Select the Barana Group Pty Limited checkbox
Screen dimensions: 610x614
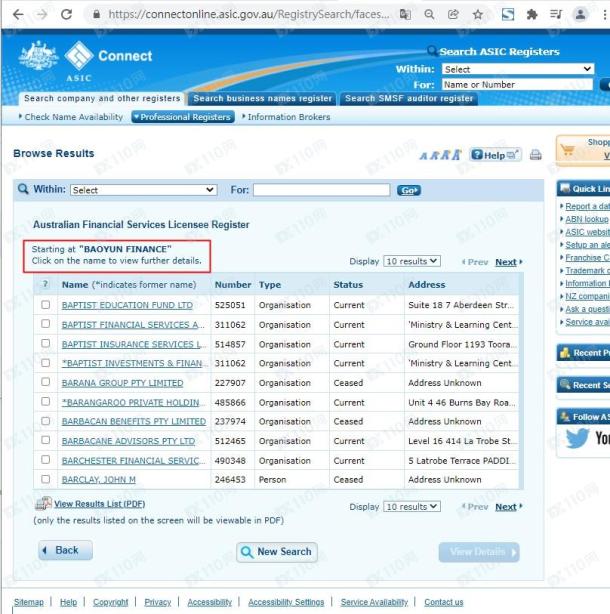tap(45, 382)
